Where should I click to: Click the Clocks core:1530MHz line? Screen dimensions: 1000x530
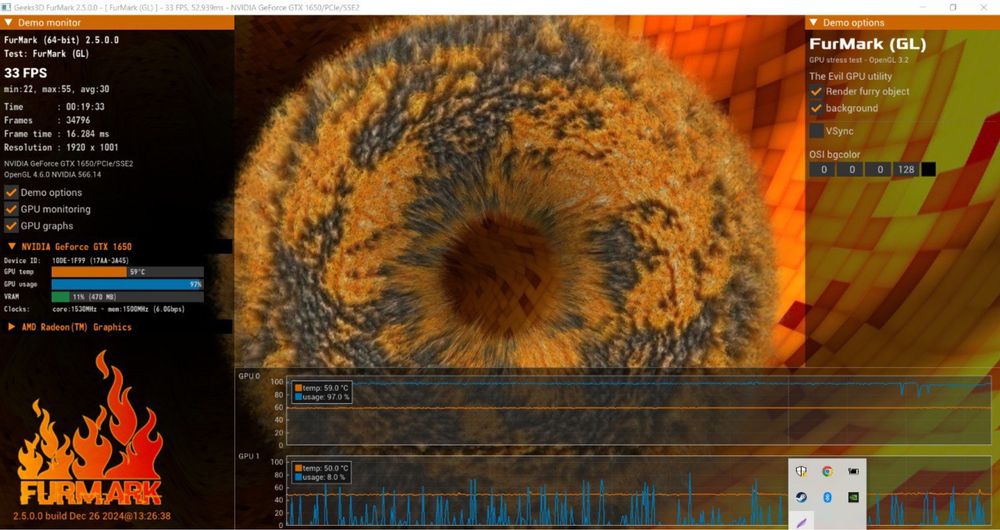pos(94,309)
